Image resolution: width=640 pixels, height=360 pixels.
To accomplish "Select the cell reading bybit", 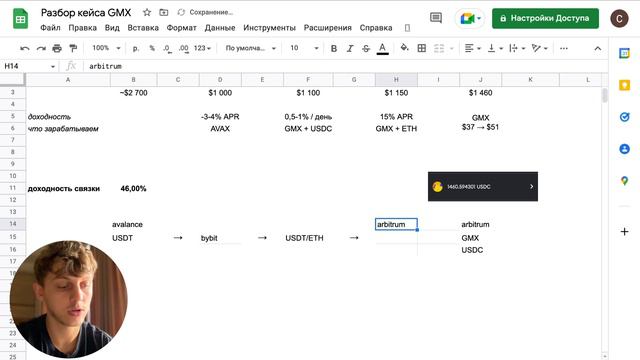I will pyautogui.click(x=220, y=238).
